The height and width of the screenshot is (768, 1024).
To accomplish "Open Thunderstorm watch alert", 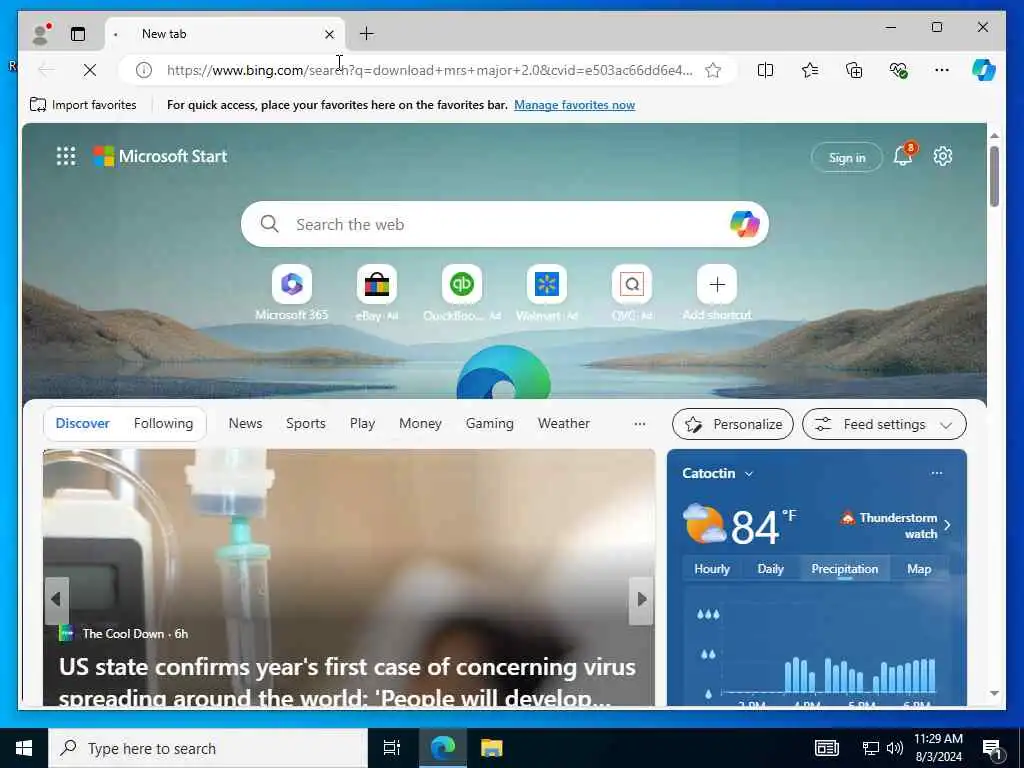I will point(895,525).
